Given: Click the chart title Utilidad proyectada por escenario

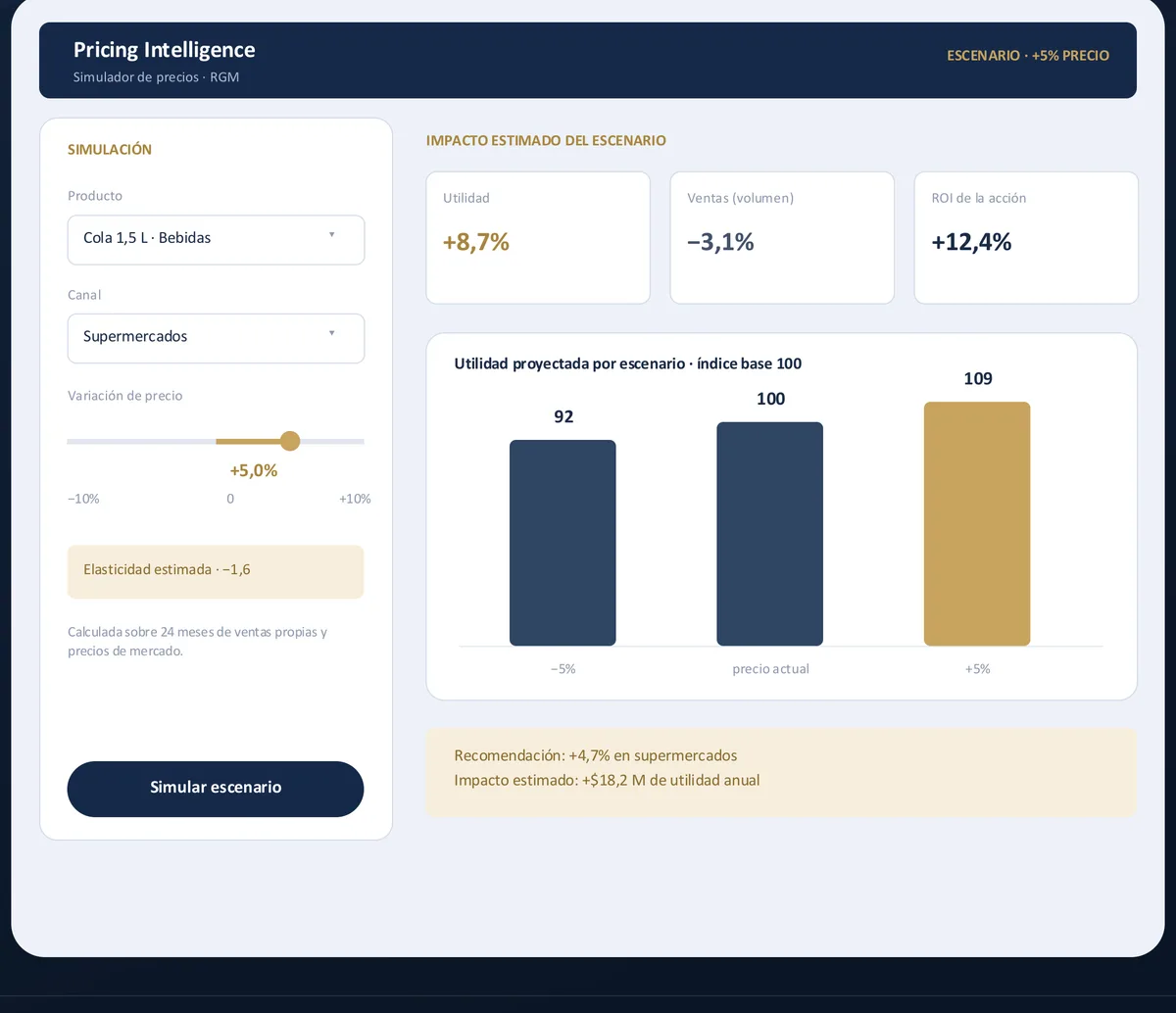Looking at the screenshot, I should pos(628,363).
